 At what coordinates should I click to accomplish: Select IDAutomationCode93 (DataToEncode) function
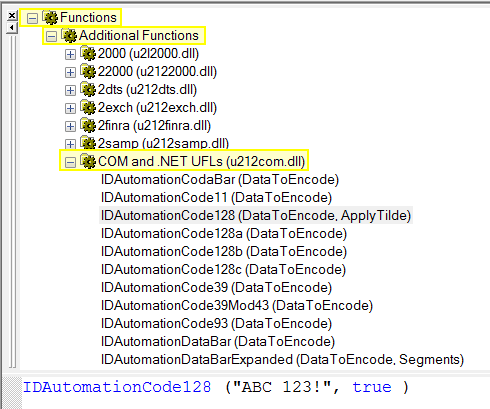tap(216, 323)
